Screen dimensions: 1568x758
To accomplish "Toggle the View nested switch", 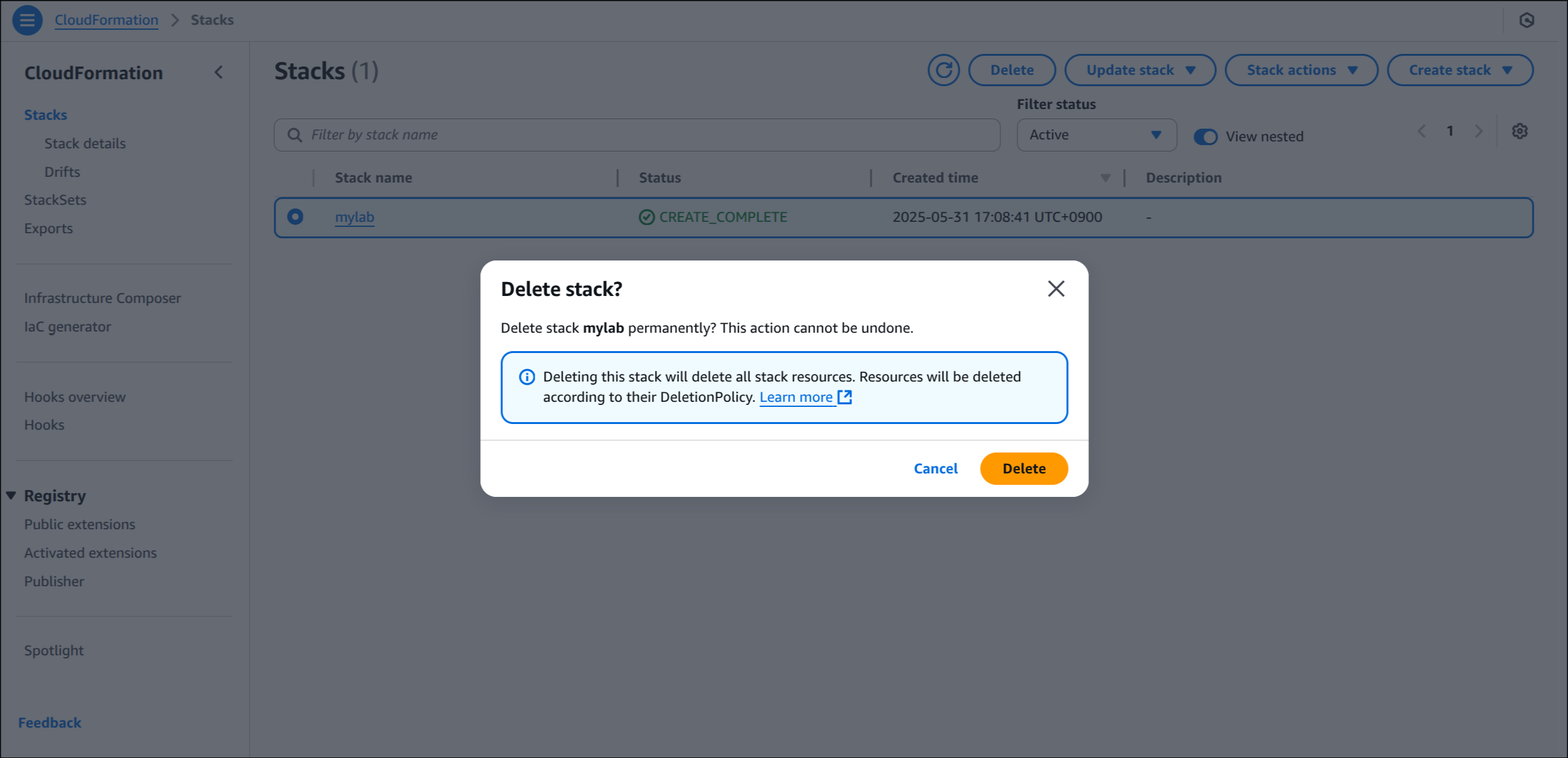I will [1206, 136].
